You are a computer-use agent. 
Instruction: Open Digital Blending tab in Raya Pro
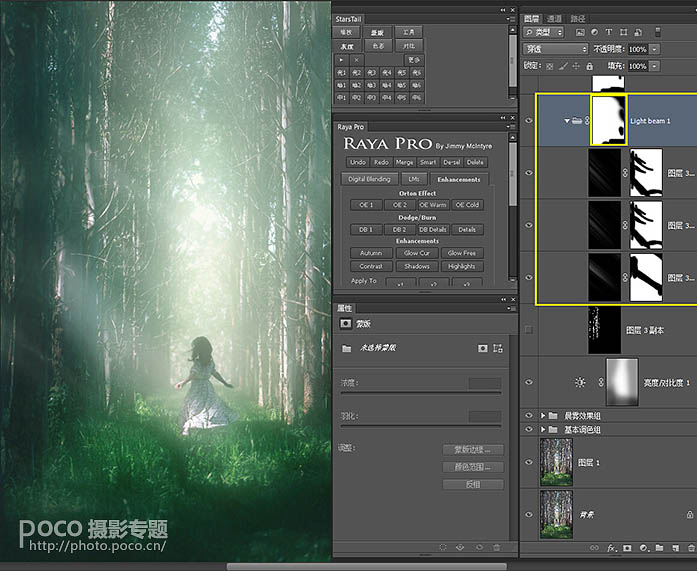(369, 179)
